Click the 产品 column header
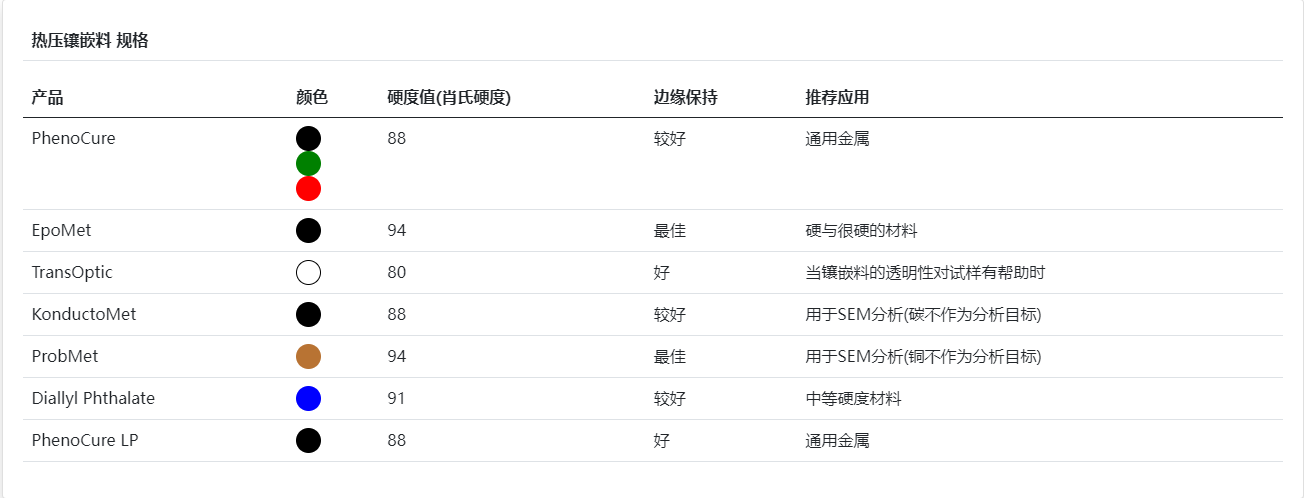 (x=47, y=97)
